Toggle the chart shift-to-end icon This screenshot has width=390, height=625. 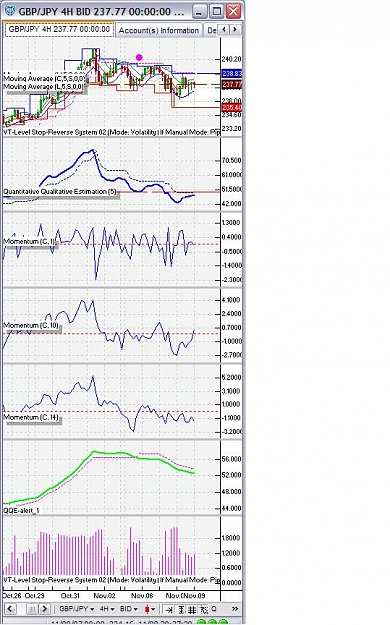point(169,609)
